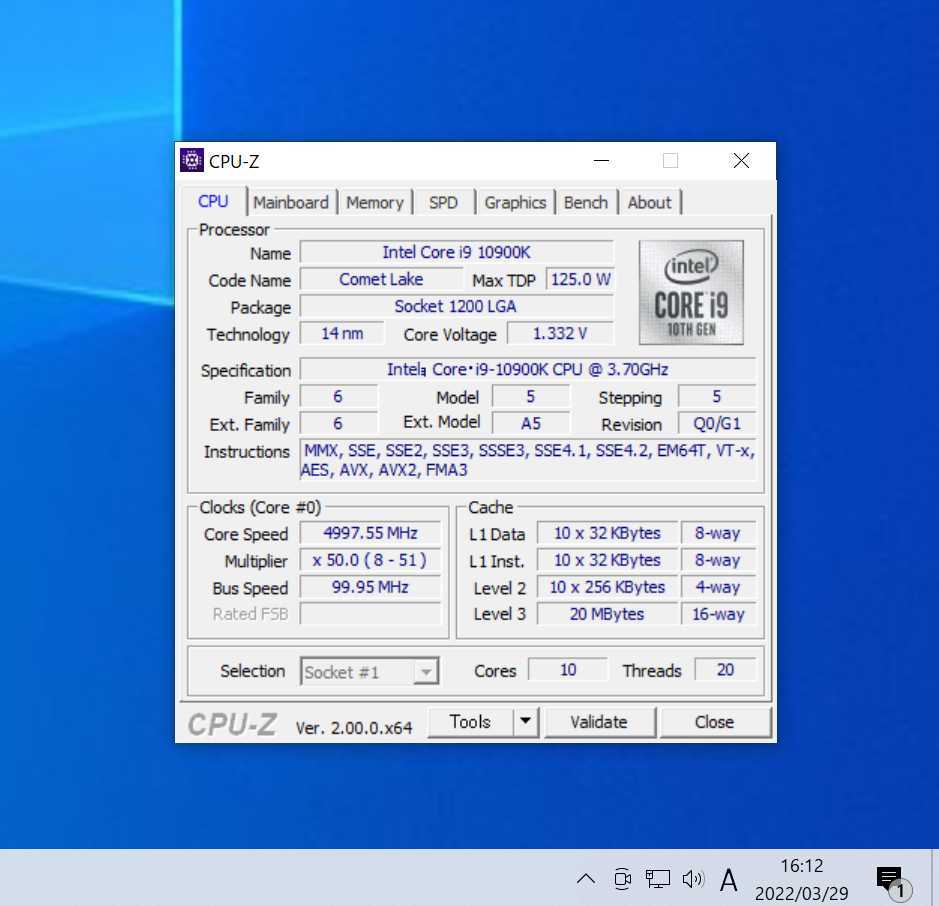
Task: Click the L1 Inst. 8-way value
Action: tap(718, 560)
